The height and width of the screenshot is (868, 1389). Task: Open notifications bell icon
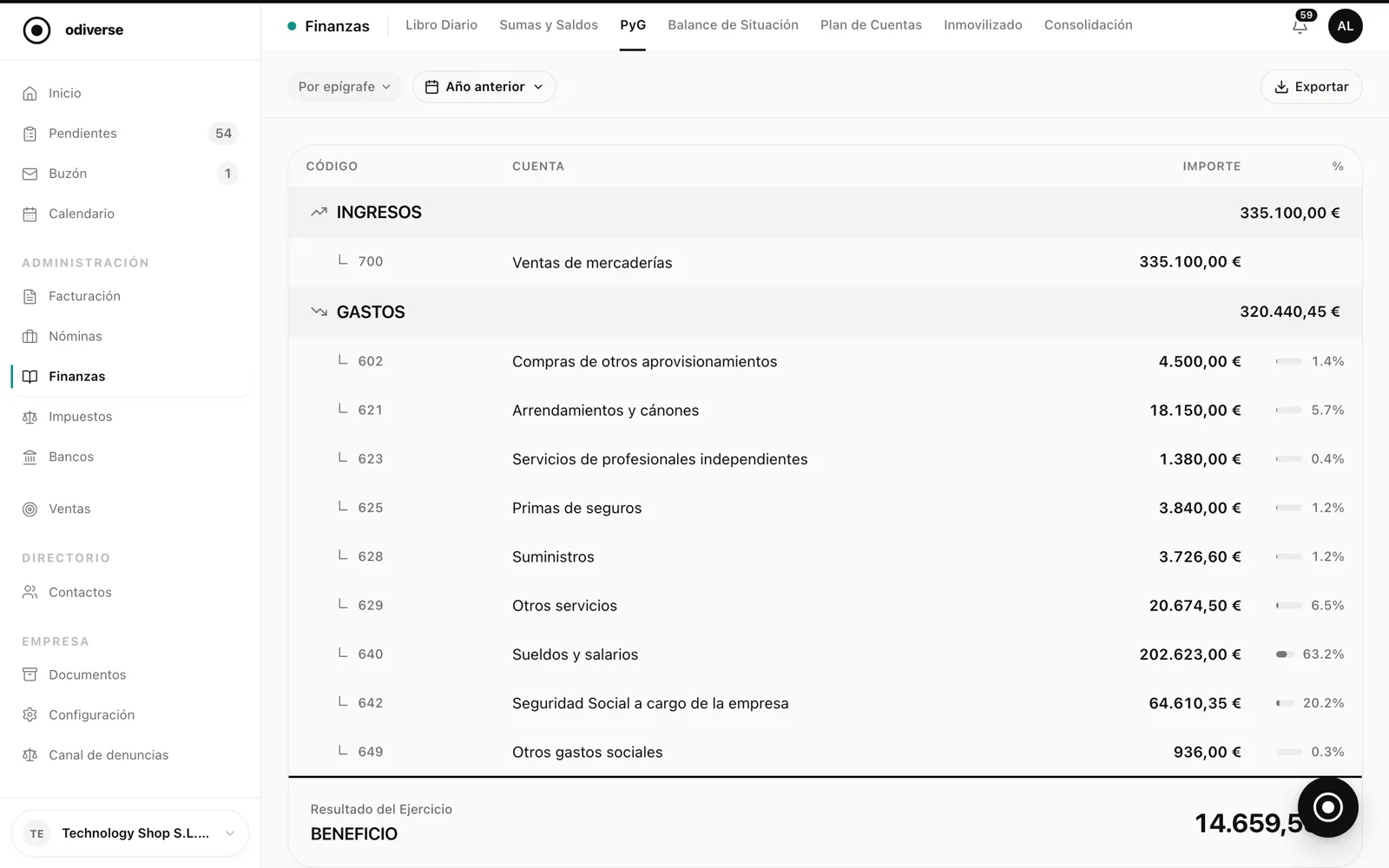click(1300, 26)
